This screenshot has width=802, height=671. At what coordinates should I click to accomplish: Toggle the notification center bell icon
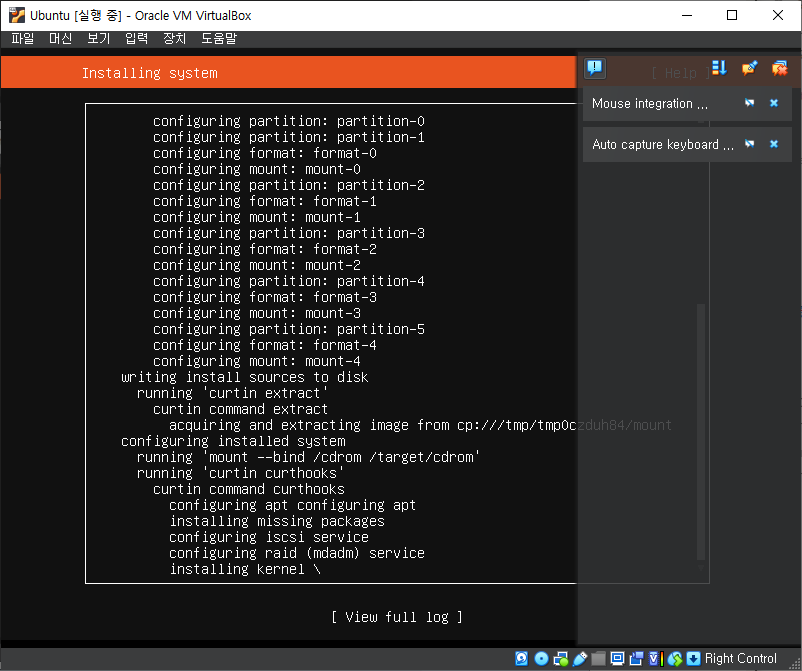pos(595,68)
